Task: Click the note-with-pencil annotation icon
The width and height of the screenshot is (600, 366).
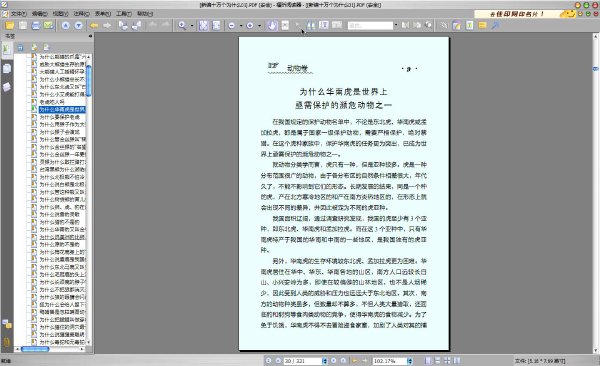Action: 457,26
